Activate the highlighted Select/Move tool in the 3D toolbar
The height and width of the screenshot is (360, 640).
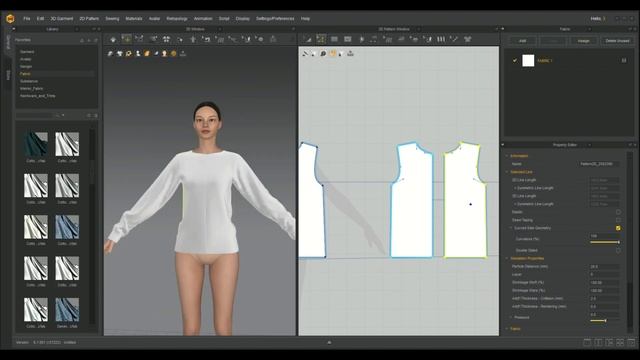(127, 39)
